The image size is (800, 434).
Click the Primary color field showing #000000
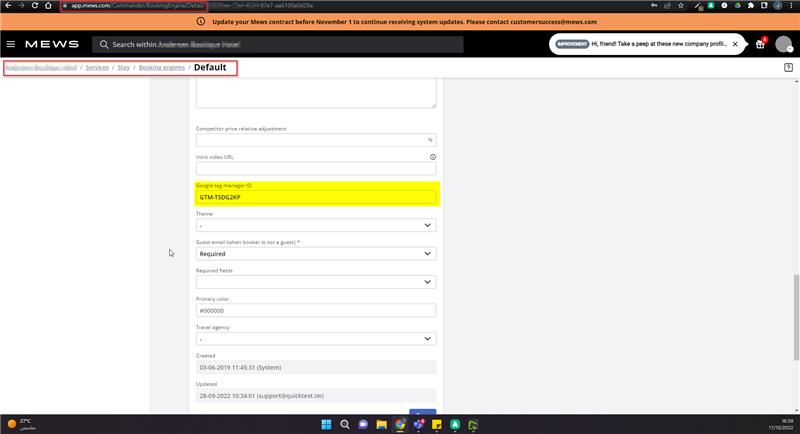pyautogui.click(x=316, y=311)
